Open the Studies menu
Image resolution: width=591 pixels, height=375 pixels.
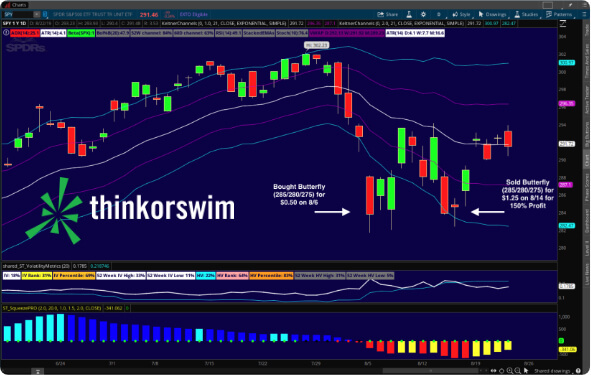pyautogui.click(x=526, y=14)
